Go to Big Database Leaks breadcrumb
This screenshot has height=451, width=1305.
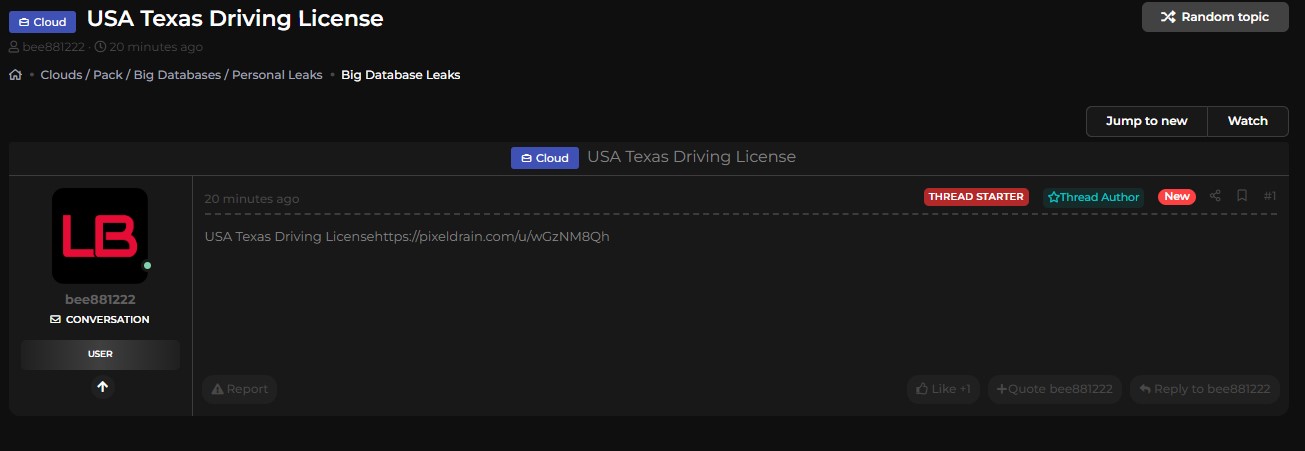400,75
